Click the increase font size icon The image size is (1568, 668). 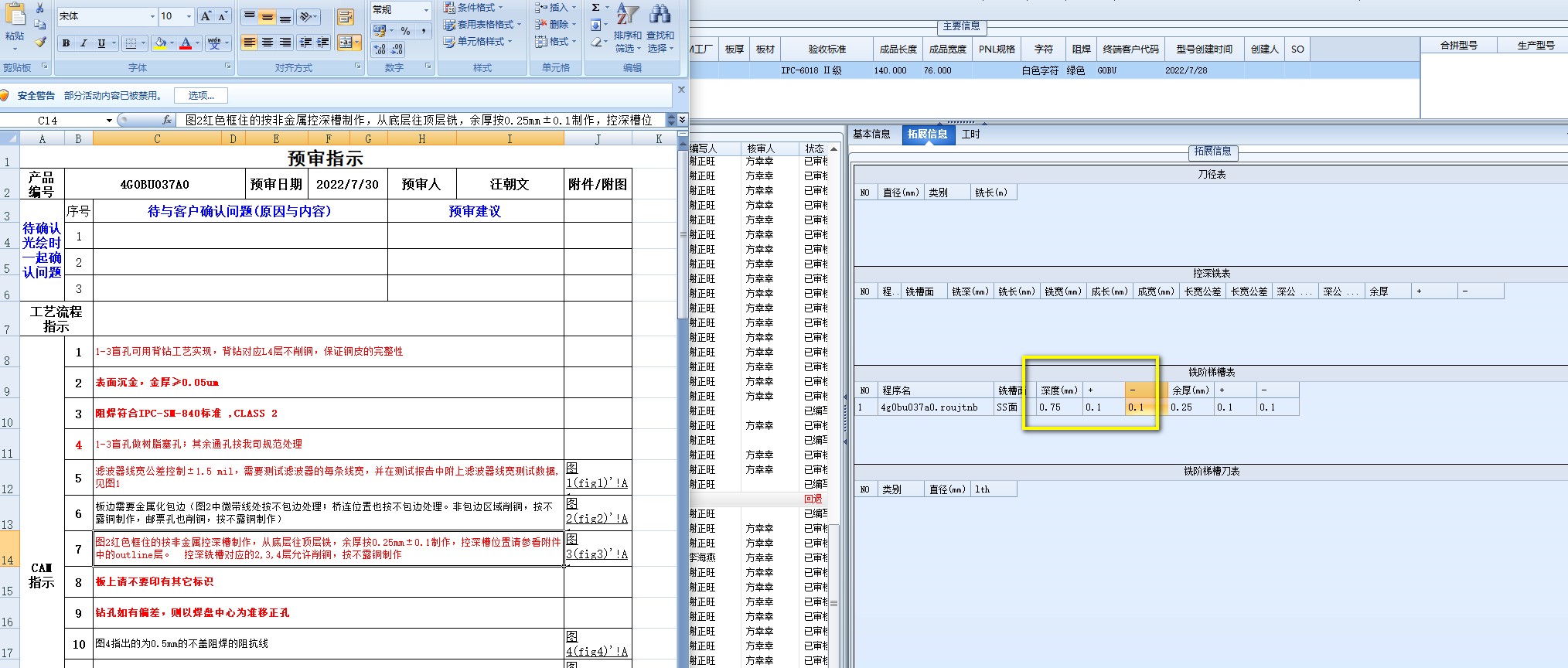206,16
